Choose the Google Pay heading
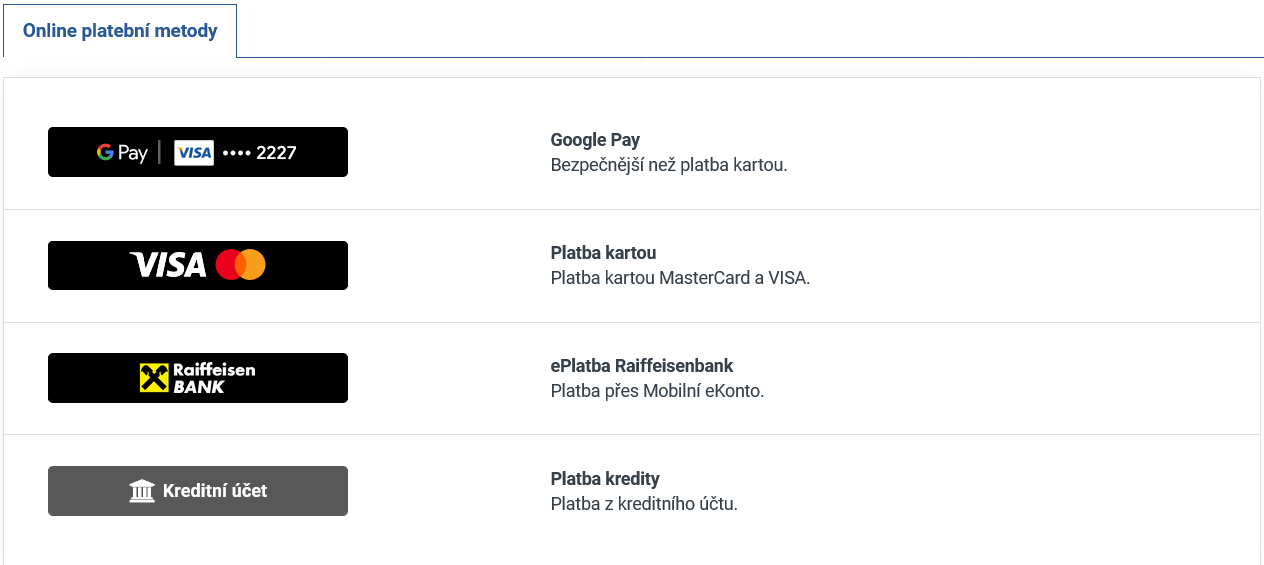This screenshot has height=565, width=1264. click(595, 140)
